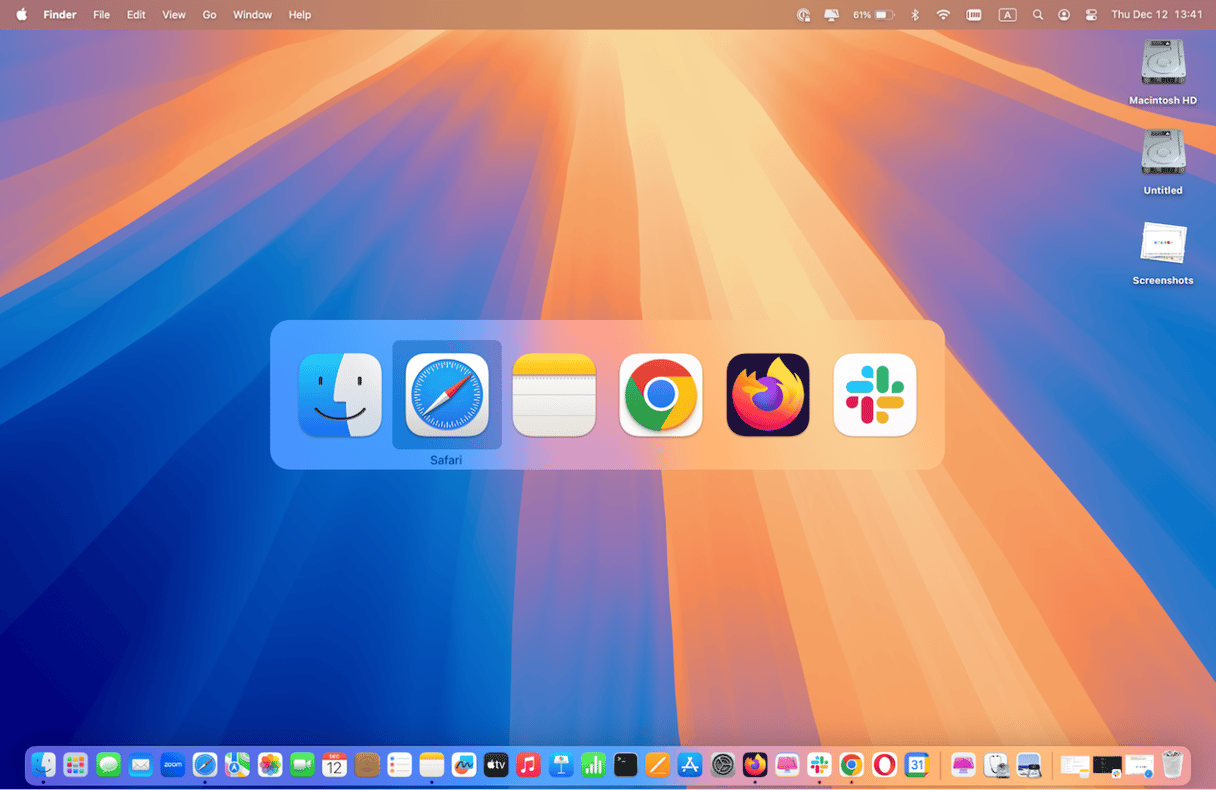Image resolution: width=1216 pixels, height=790 pixels.
Task: Open the Bluetooth menu in the menu bar
Action: pyautogui.click(x=914, y=15)
